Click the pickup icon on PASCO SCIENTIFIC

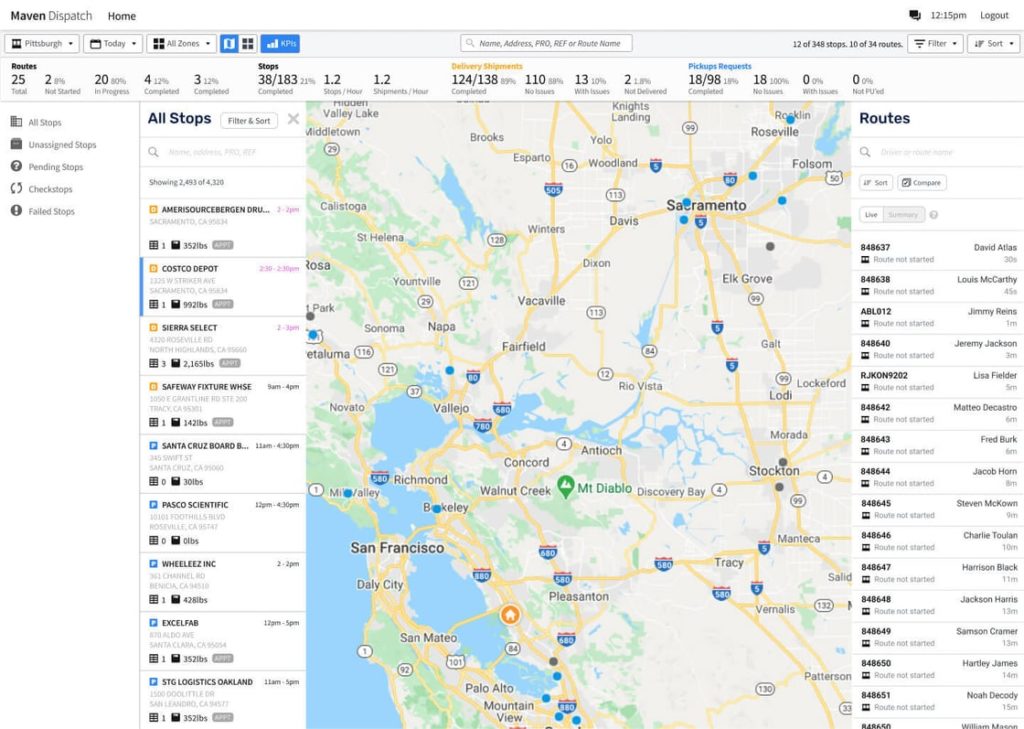point(153,505)
